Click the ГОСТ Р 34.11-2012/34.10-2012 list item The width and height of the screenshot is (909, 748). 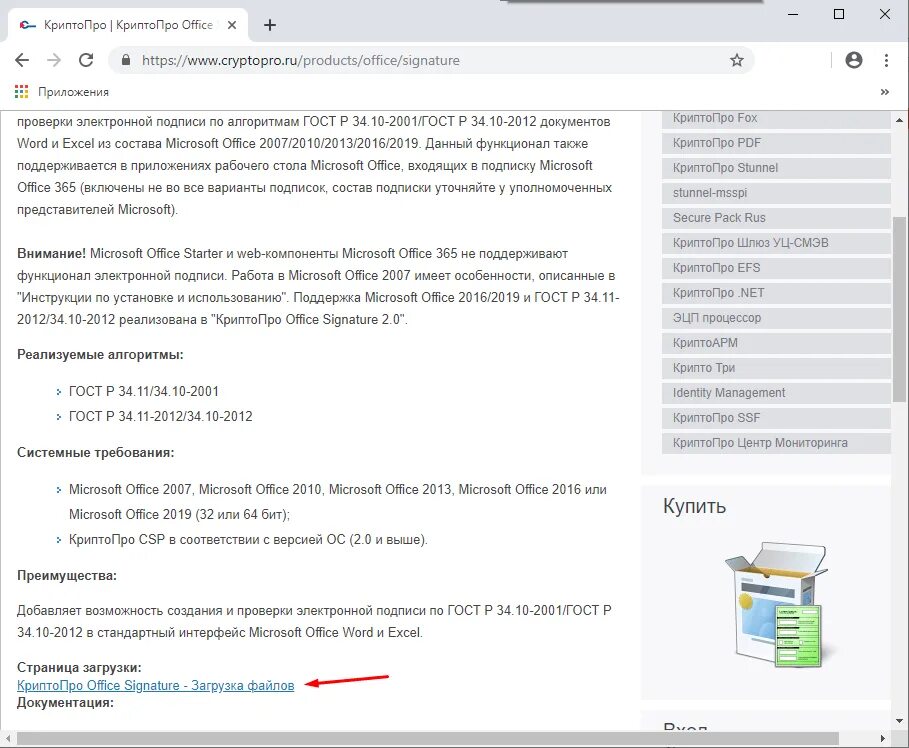coord(161,416)
